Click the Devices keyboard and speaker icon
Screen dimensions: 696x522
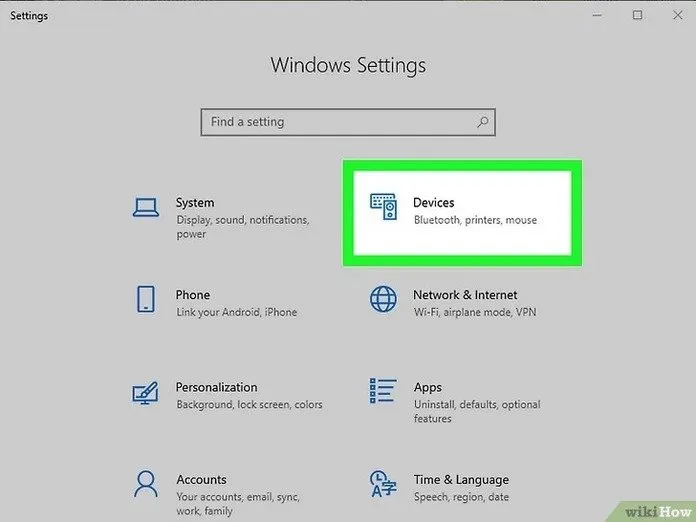coord(383,209)
